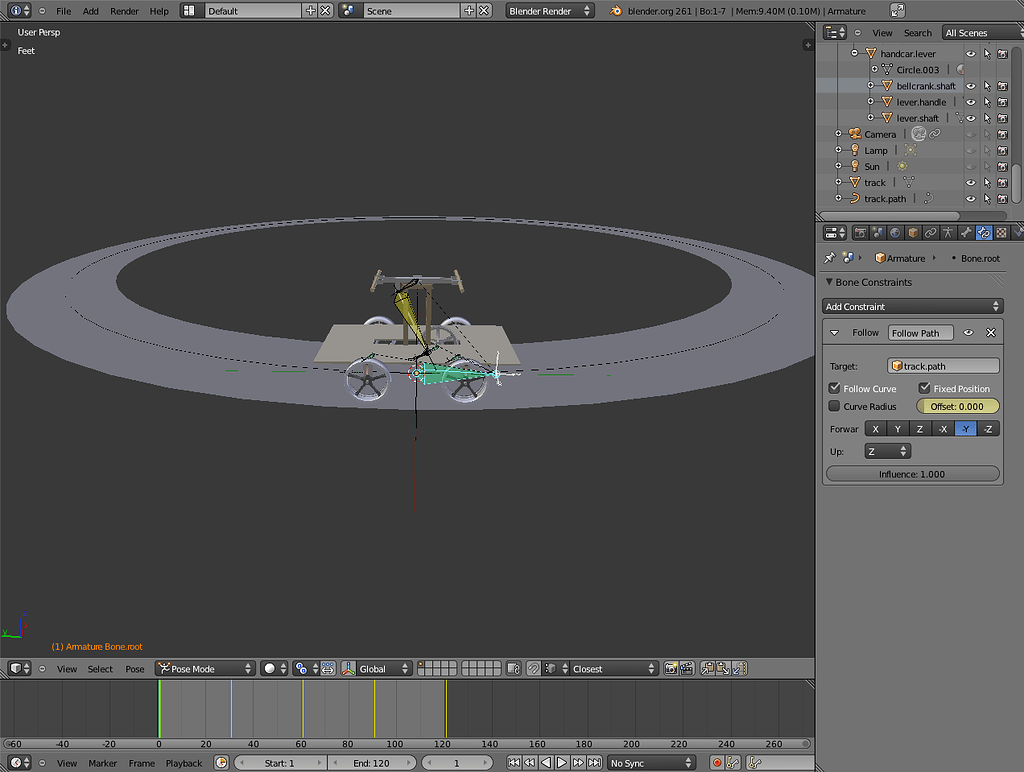Open the Bone properties tab icon
The height and width of the screenshot is (772, 1024).
[966, 233]
